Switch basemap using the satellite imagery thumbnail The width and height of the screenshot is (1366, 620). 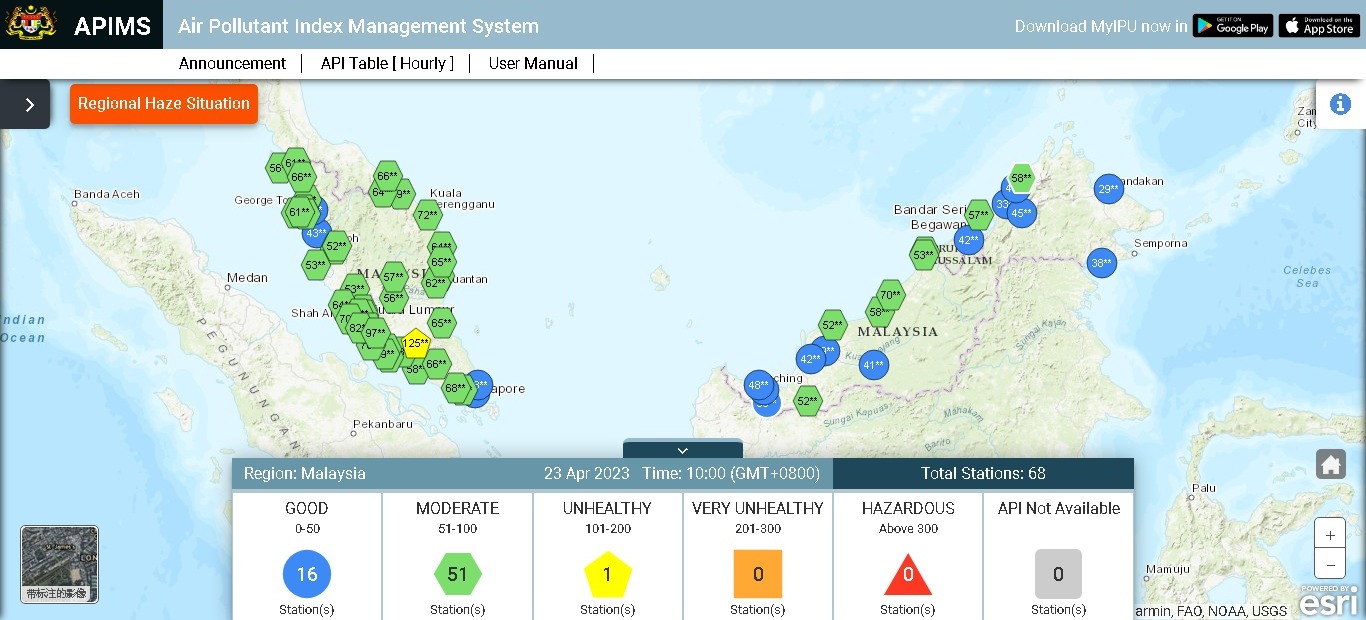click(59, 564)
